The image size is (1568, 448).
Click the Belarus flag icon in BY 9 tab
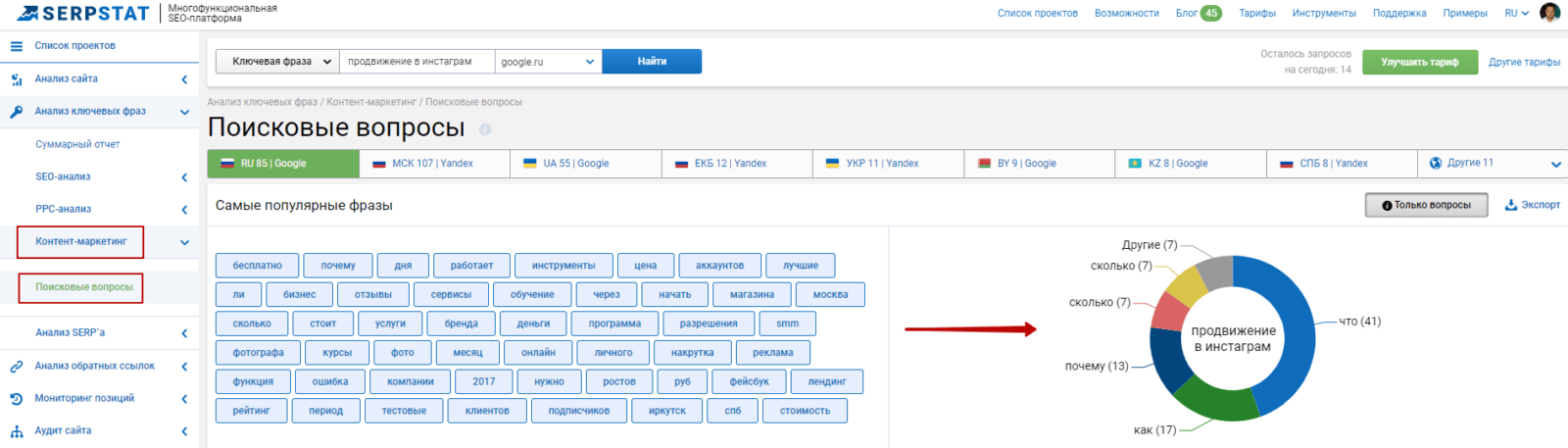[x=984, y=164]
